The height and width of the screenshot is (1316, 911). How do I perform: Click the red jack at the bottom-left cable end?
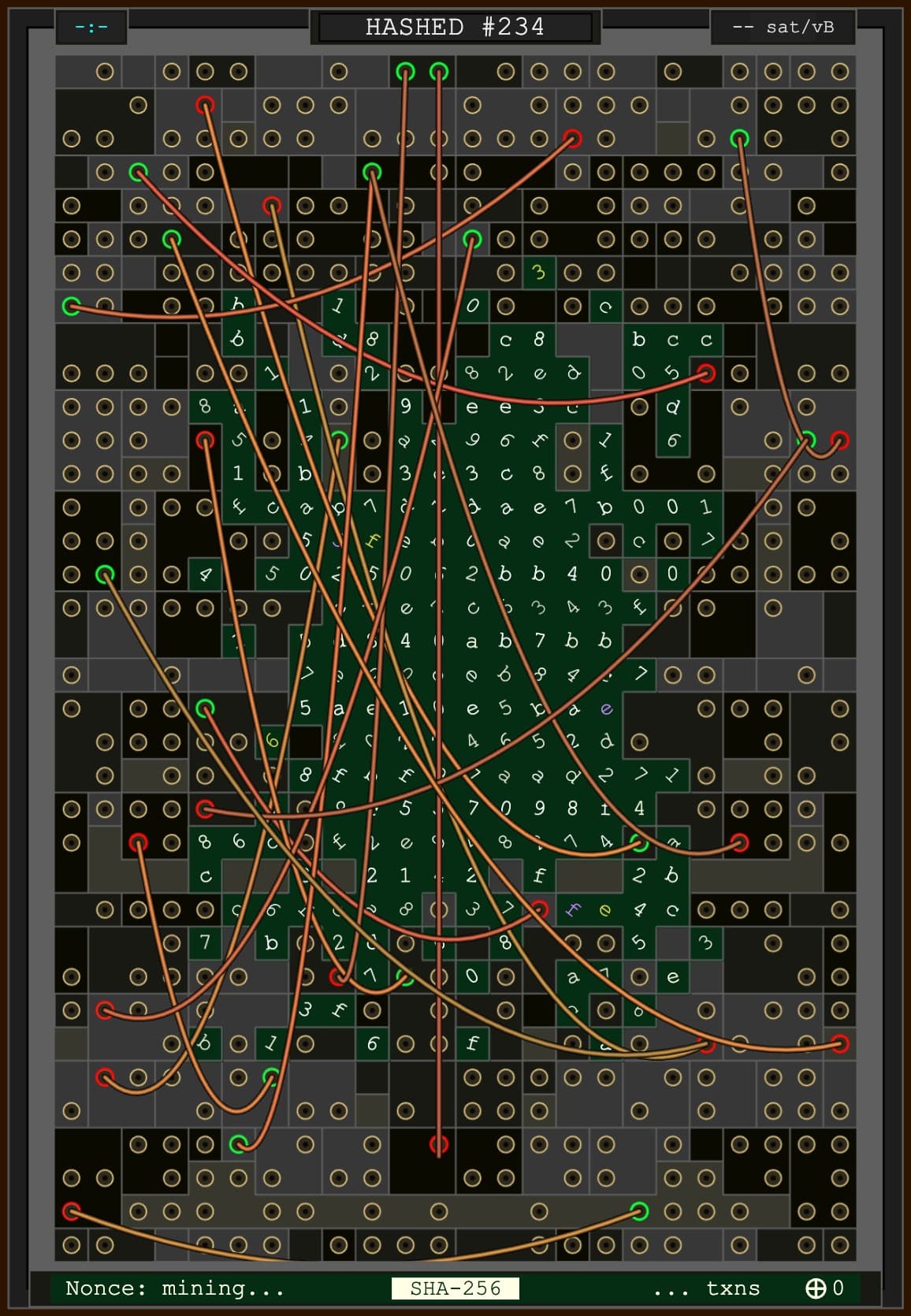click(71, 1210)
